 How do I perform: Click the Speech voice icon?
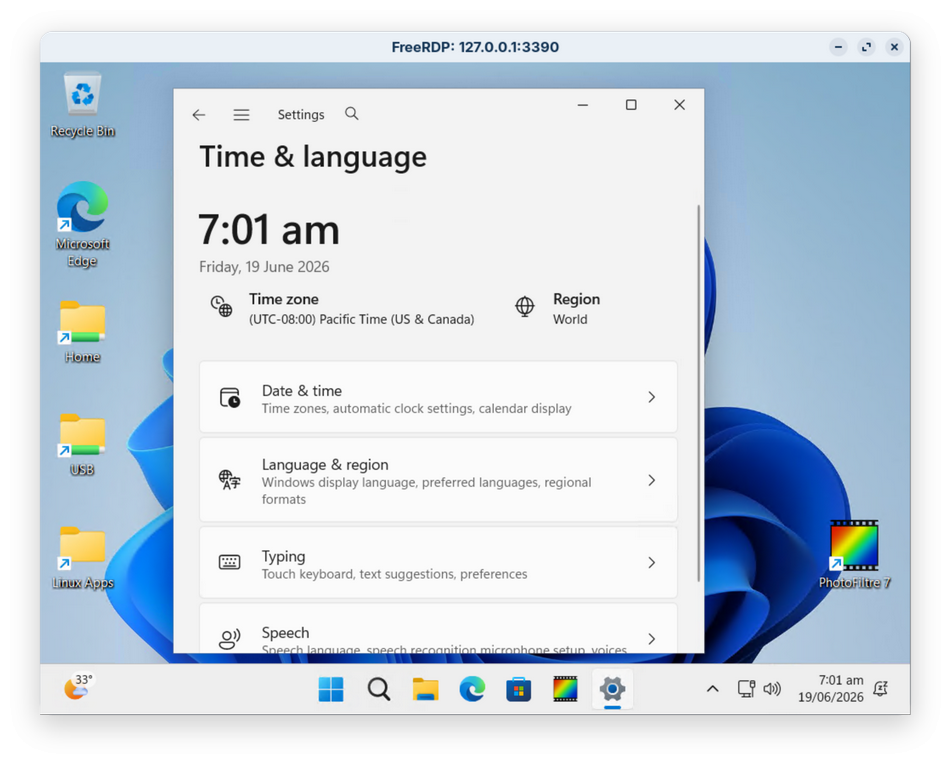click(x=229, y=639)
